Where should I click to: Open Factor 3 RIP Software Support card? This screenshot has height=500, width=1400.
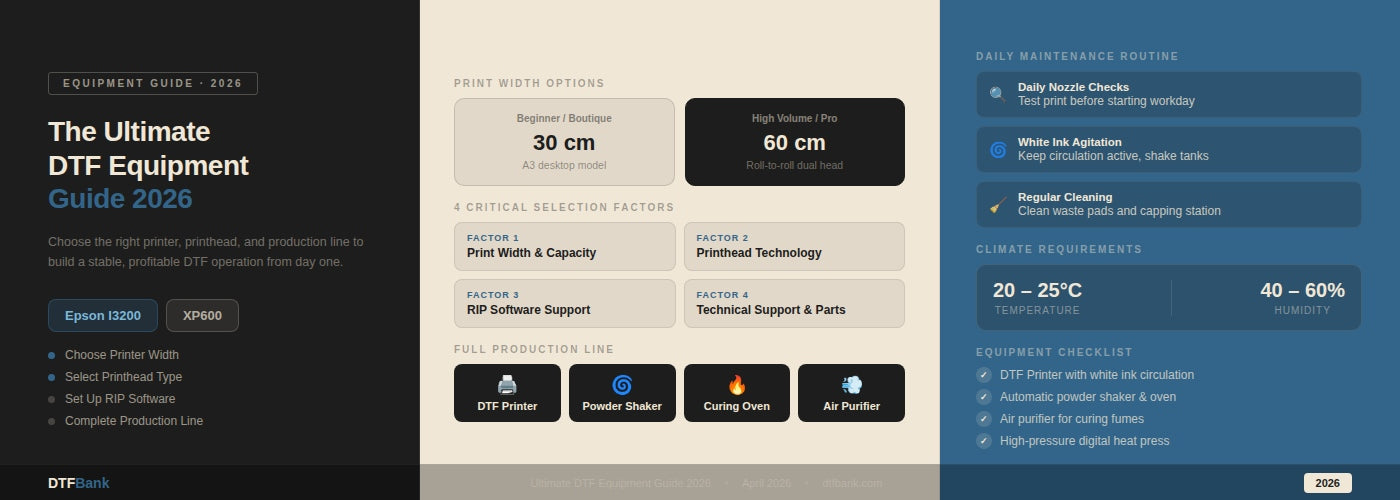pyautogui.click(x=564, y=303)
